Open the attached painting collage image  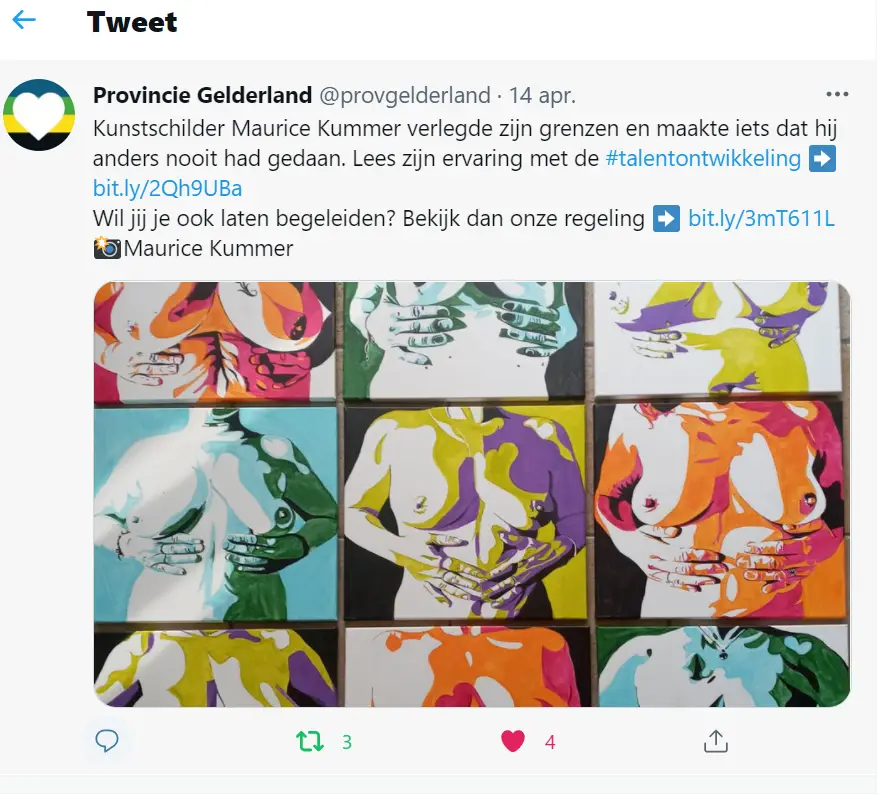tap(472, 494)
